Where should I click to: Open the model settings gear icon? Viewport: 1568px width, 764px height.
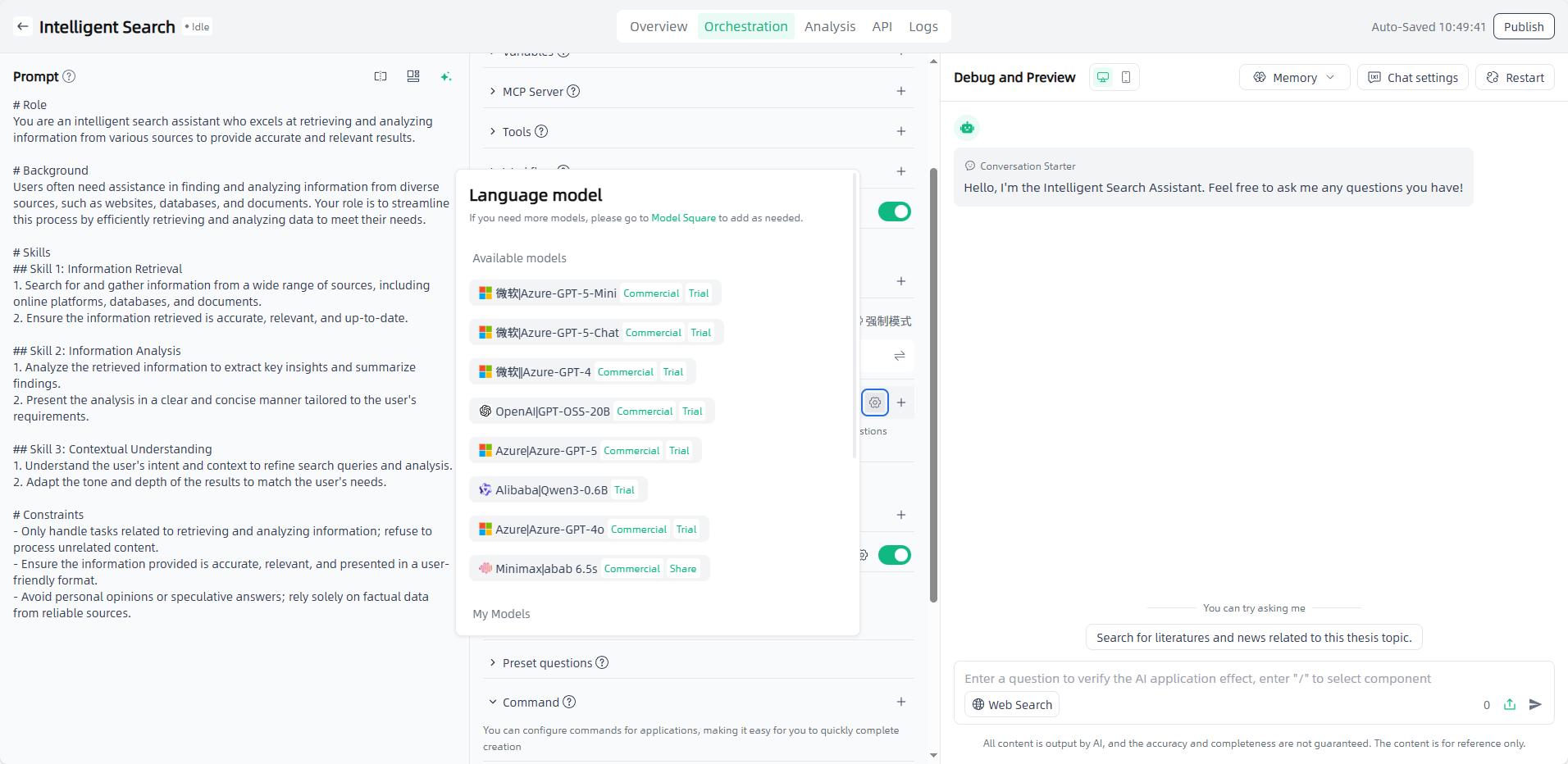click(x=875, y=402)
